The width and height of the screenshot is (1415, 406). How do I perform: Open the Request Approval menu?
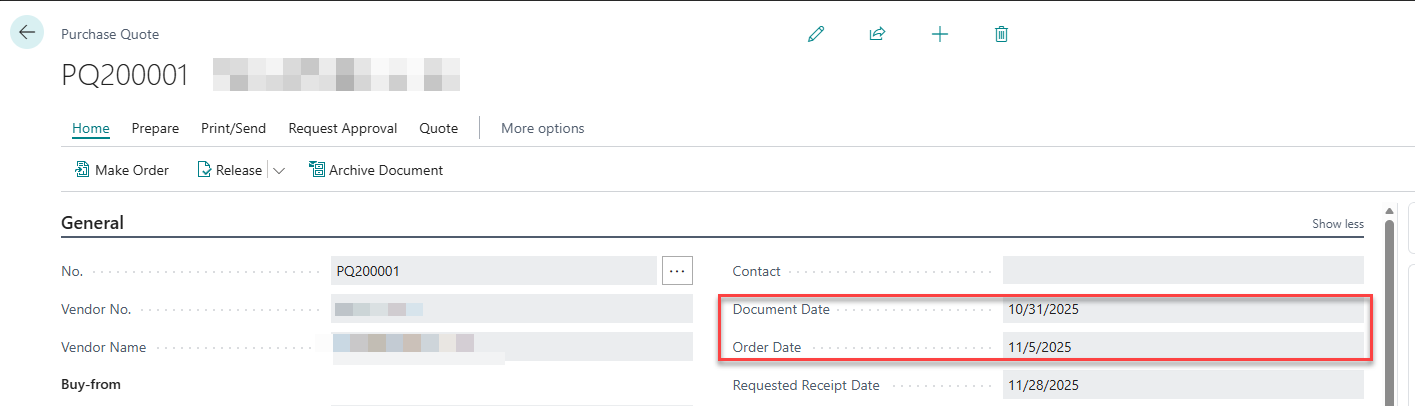point(343,128)
